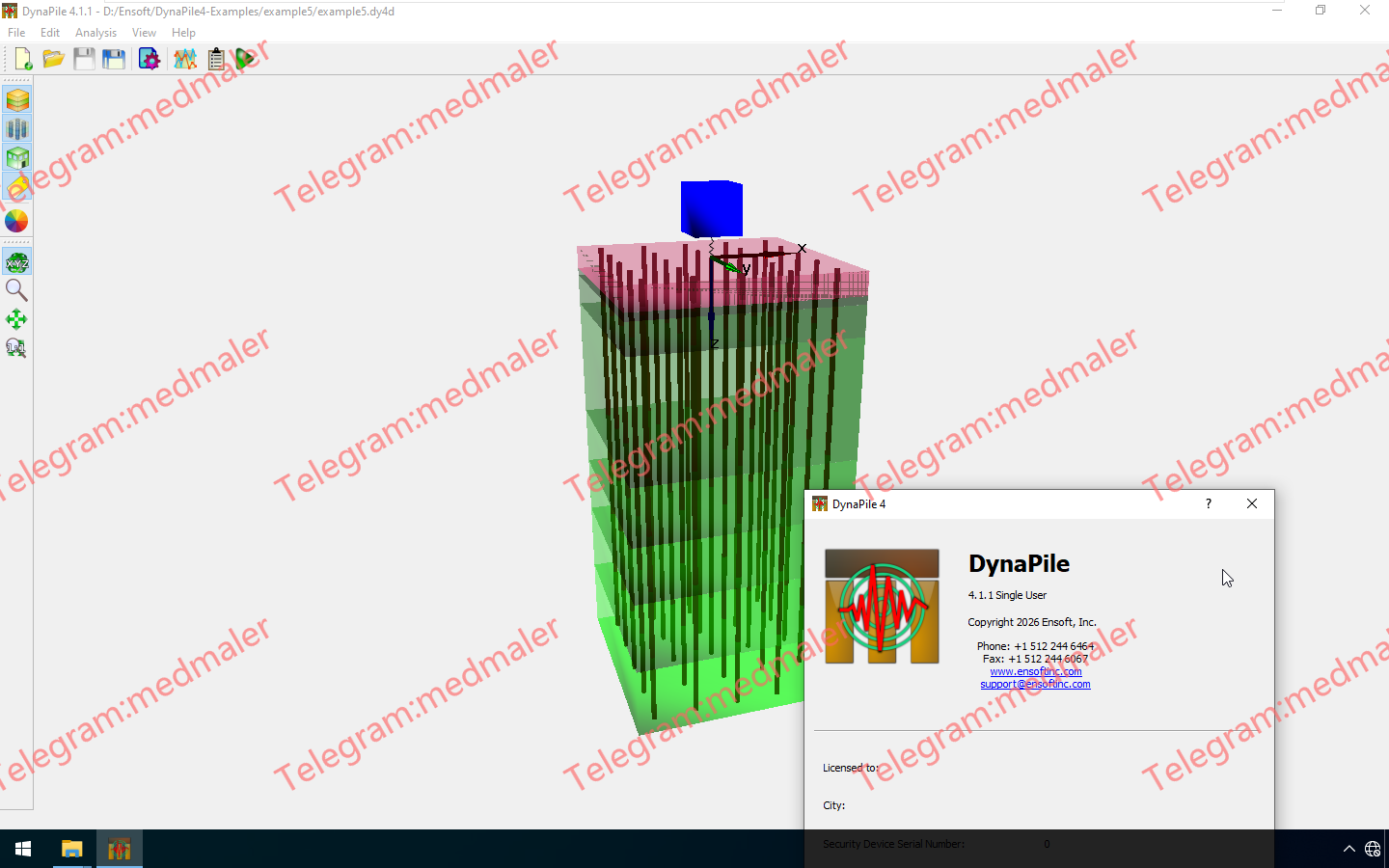1389x868 pixels.
Task: Select the magnifier zoom tool
Action: pyautogui.click(x=16, y=290)
